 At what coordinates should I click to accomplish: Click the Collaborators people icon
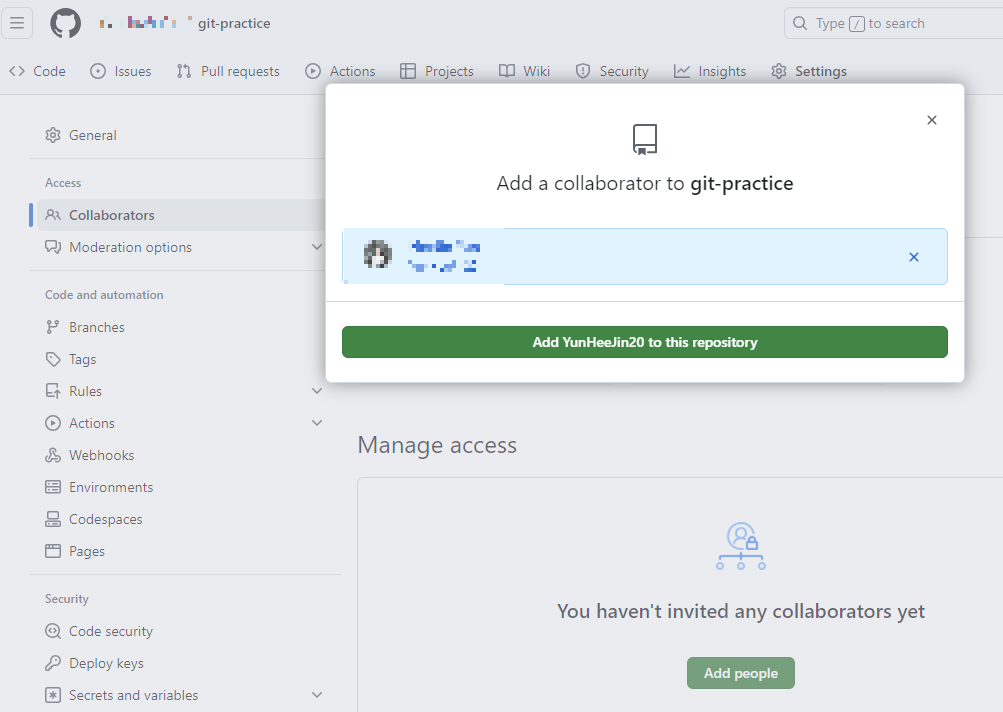point(53,215)
